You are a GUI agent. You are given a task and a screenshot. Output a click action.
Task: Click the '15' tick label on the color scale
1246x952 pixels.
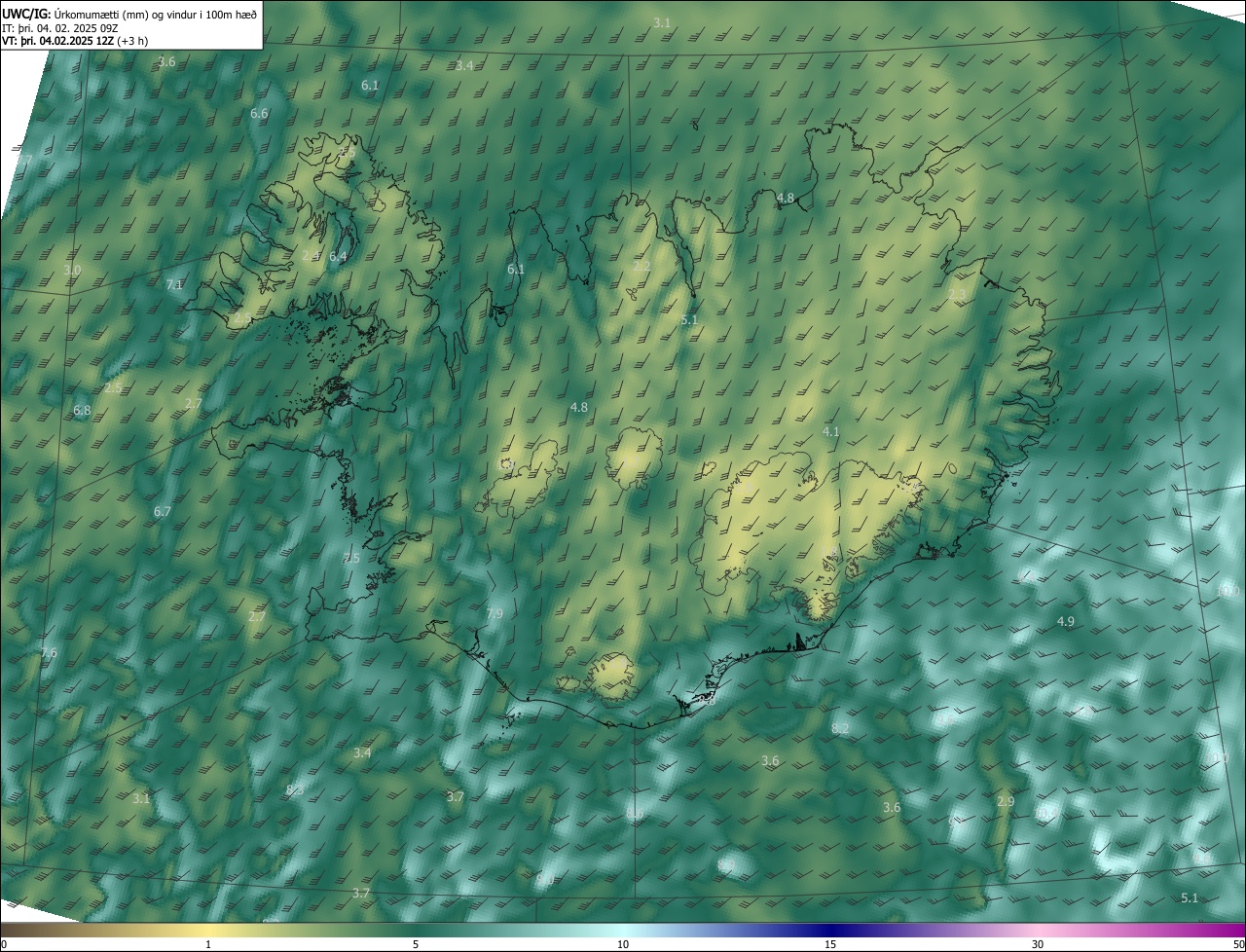coord(830,944)
